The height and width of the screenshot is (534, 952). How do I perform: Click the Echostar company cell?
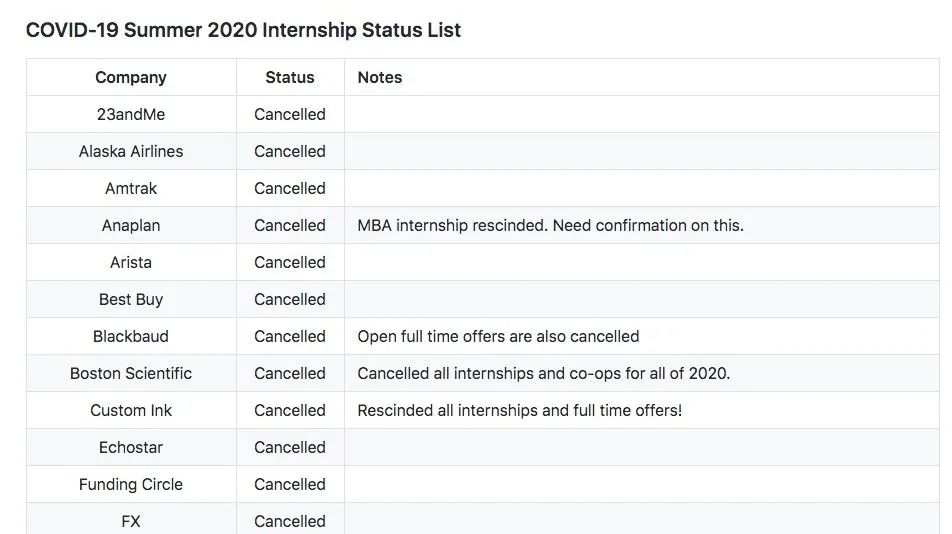coord(131,447)
